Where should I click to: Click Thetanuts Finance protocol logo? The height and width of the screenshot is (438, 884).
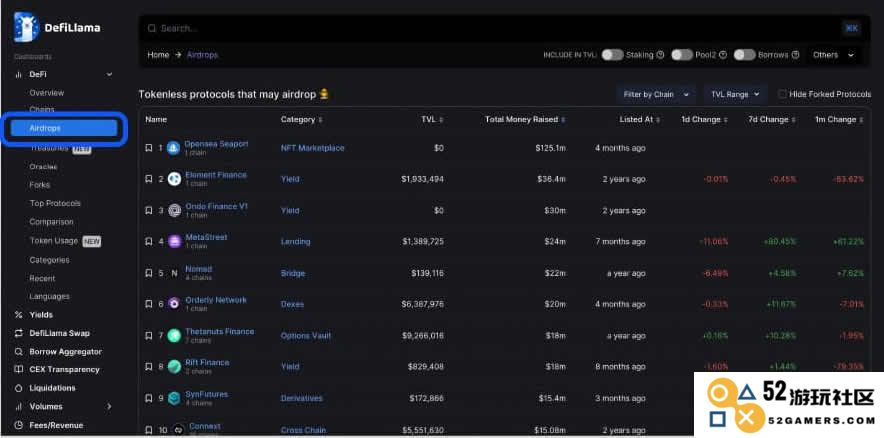tap(174, 335)
